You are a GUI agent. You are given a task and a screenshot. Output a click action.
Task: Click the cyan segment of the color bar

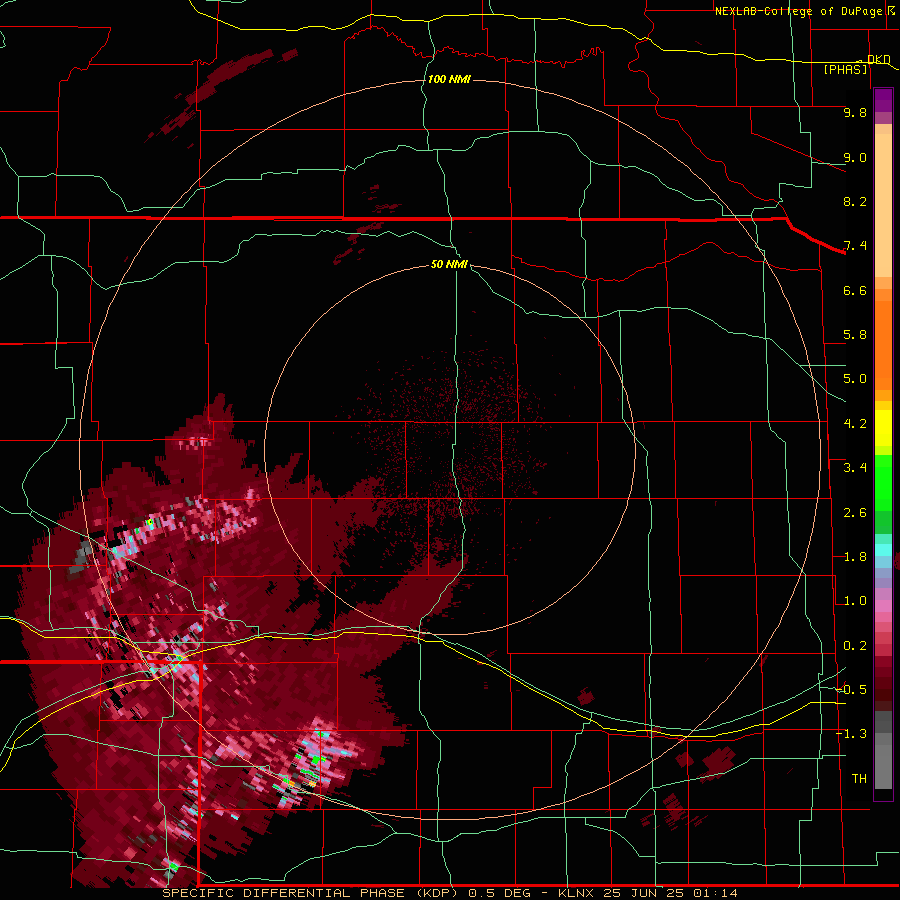click(883, 550)
